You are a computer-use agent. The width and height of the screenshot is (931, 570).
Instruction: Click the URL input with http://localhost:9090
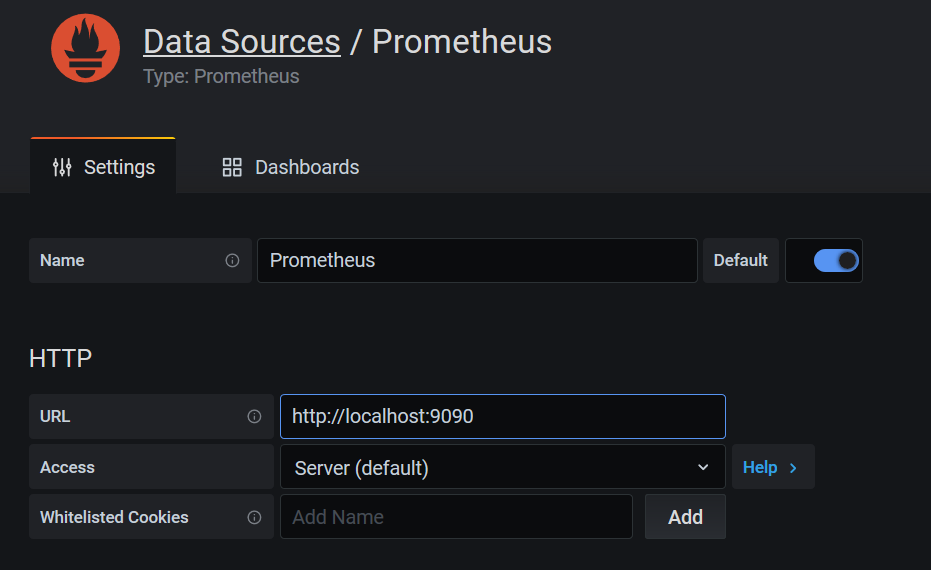[503, 416]
